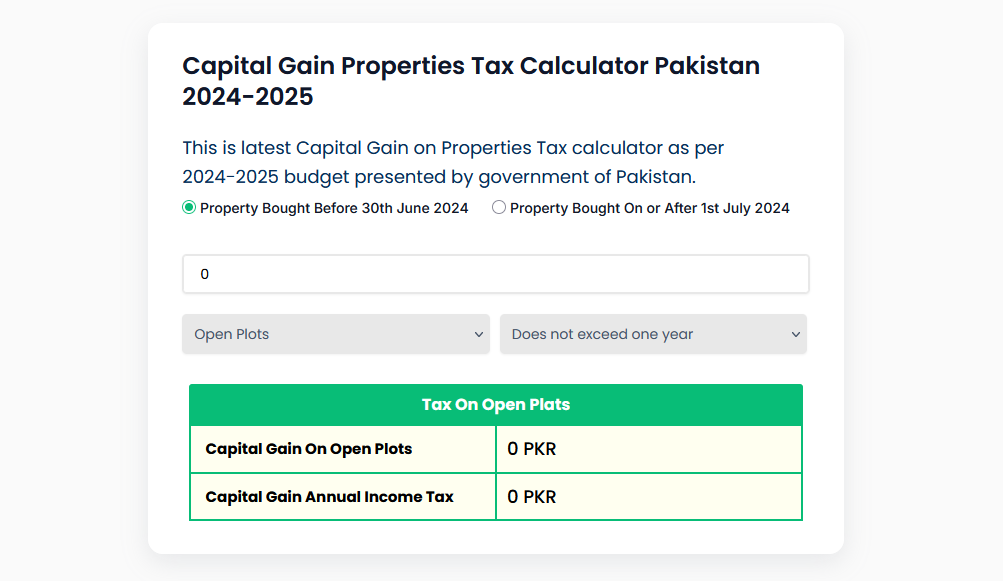Click the 'Tax On Open Plots' green table header
Viewport: 1003px width, 581px height.
click(496, 405)
